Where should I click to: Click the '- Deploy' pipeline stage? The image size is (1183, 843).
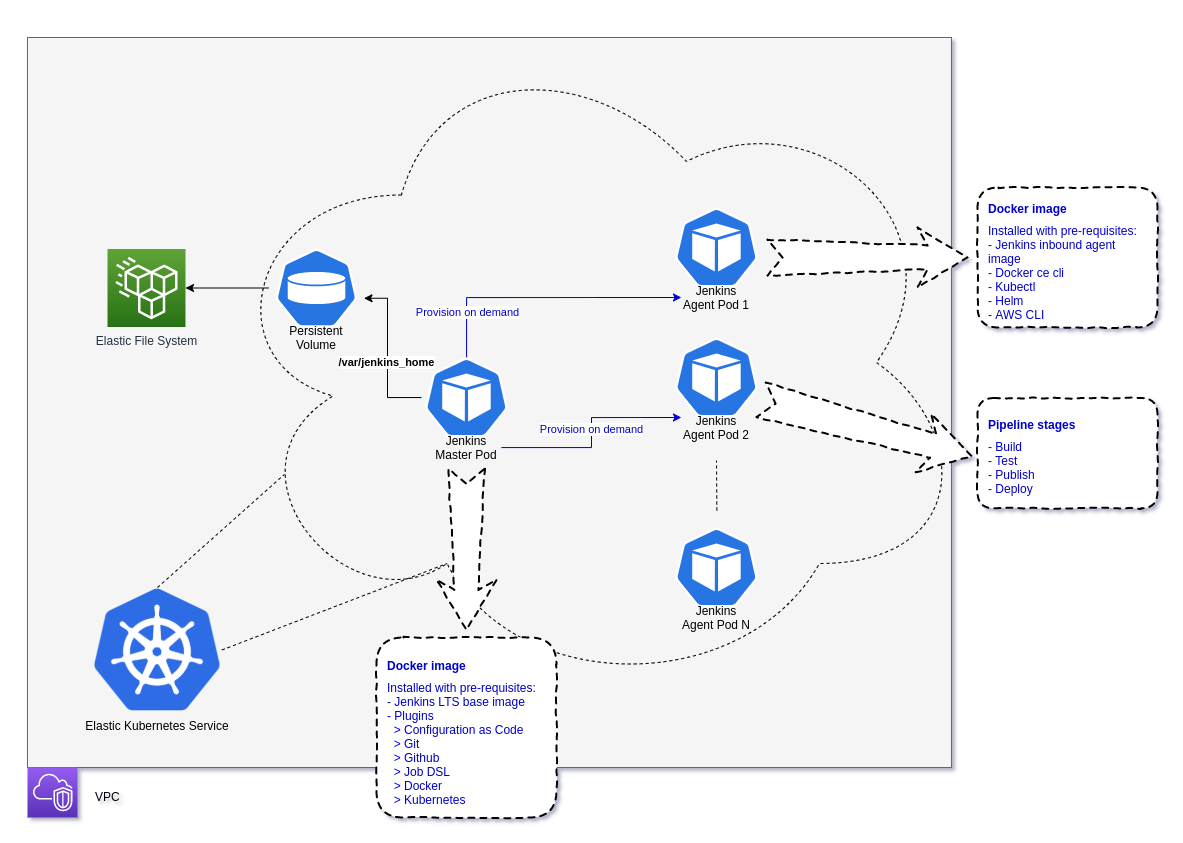1010,489
